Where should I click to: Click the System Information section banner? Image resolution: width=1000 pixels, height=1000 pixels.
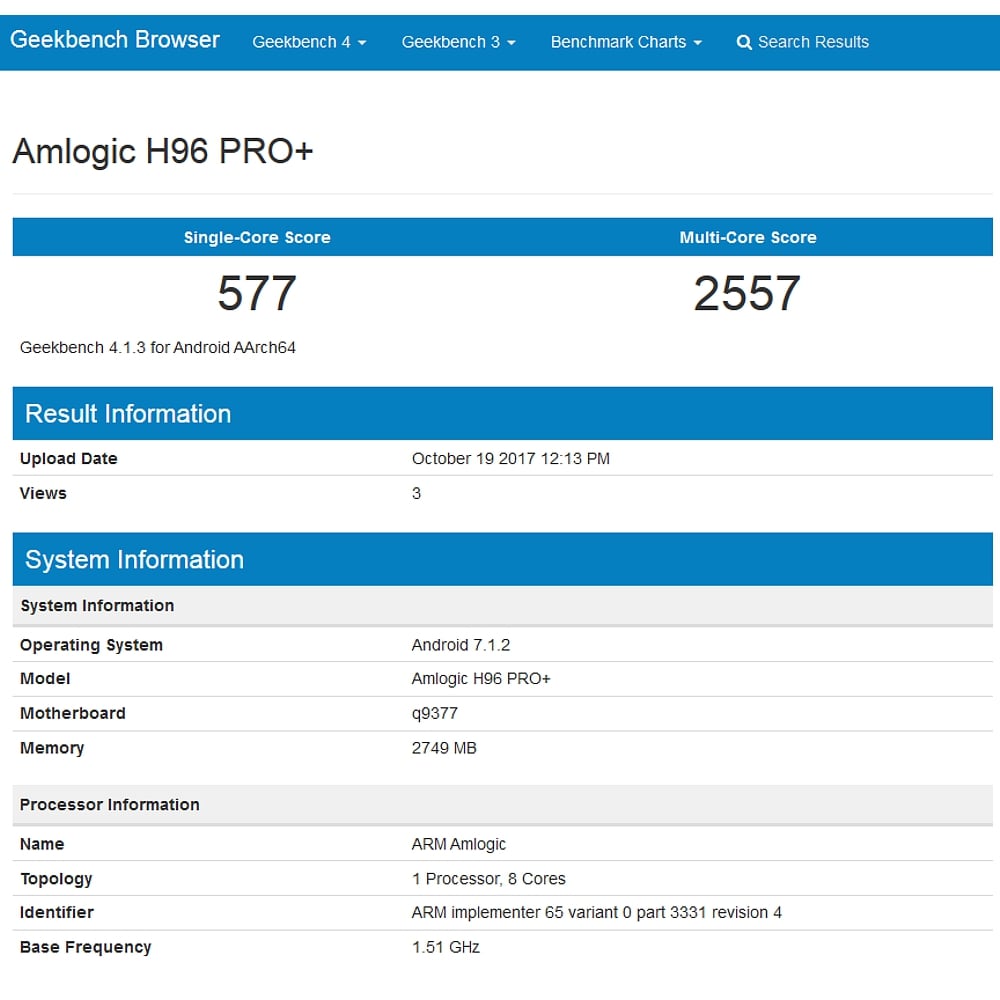click(x=134, y=559)
